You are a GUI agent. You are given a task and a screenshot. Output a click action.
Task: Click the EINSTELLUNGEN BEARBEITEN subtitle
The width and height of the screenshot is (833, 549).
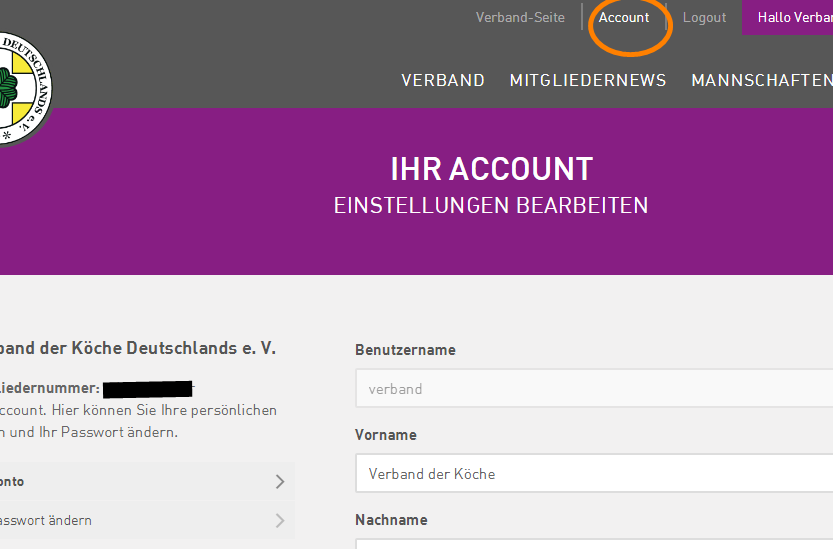[491, 206]
